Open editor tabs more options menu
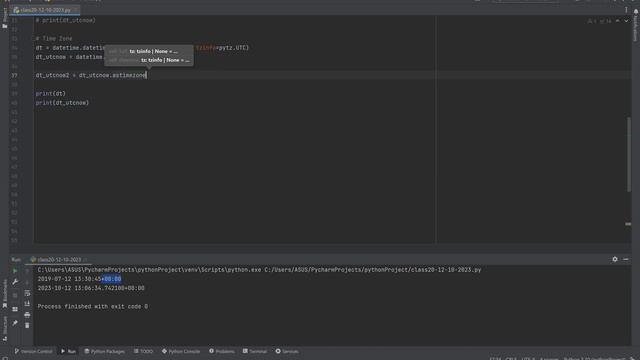Screen dimensions: 640x360 click(626, 10)
